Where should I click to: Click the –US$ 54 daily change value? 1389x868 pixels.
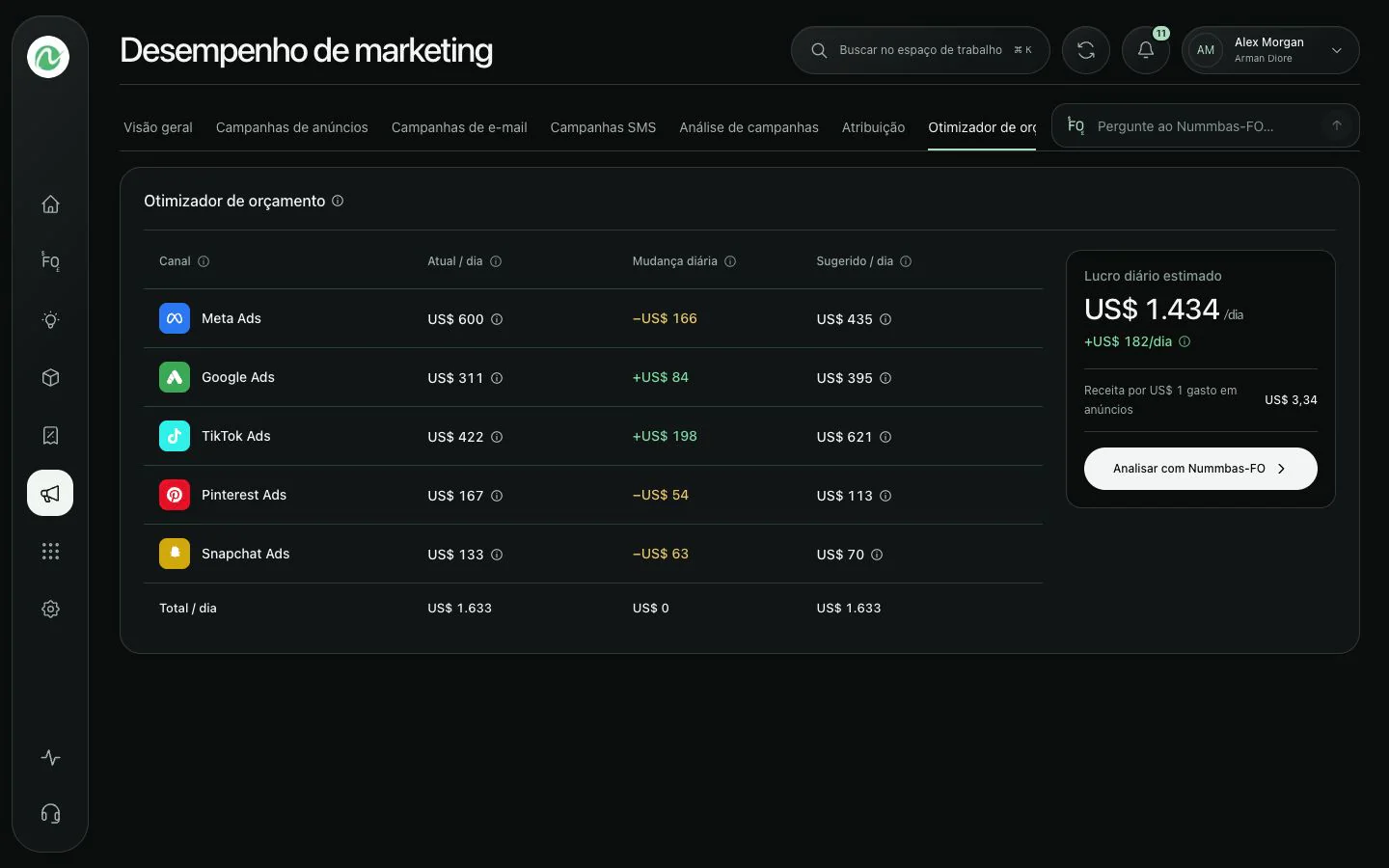pos(661,495)
